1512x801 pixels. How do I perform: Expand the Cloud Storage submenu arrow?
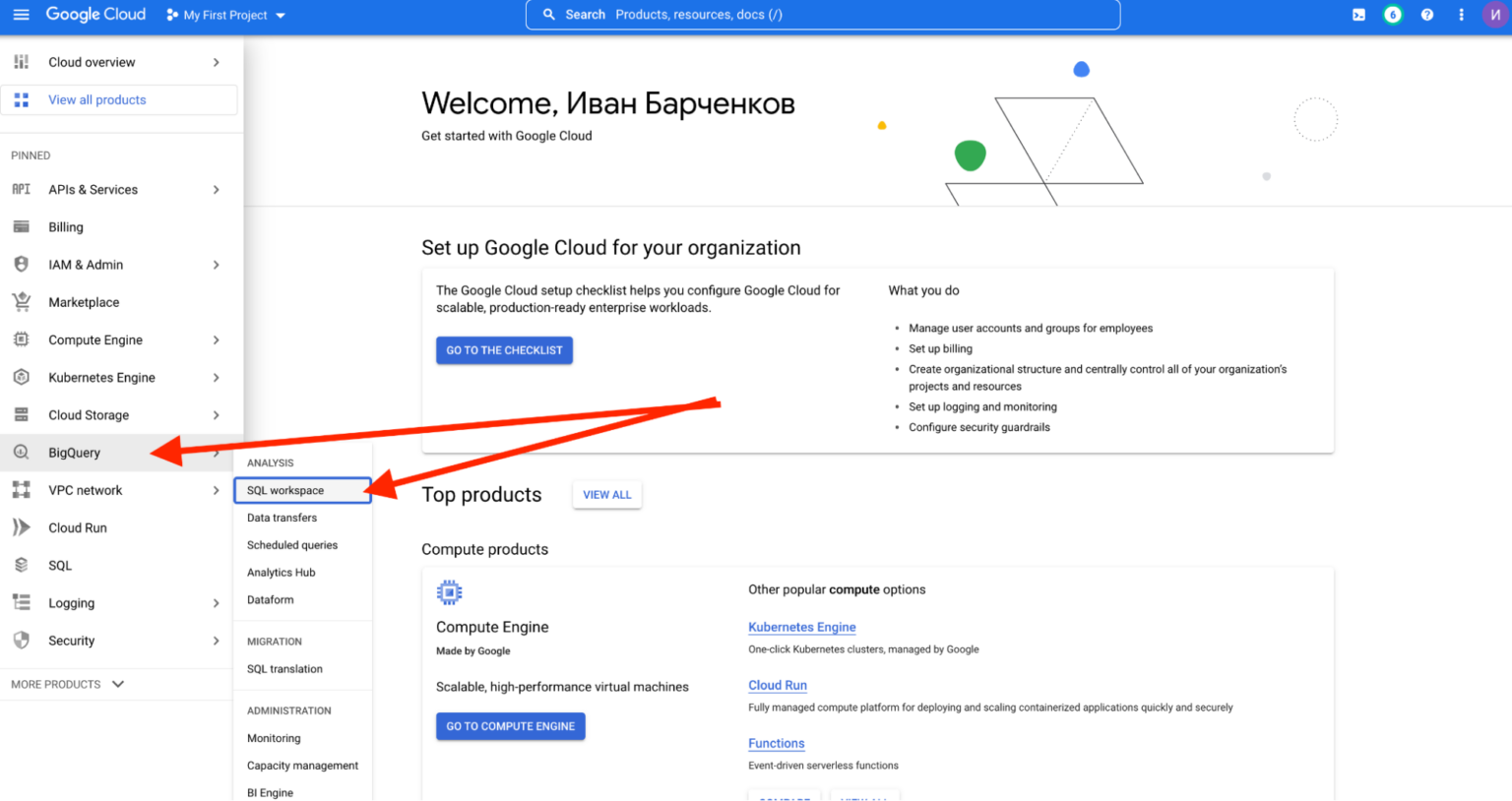point(217,415)
